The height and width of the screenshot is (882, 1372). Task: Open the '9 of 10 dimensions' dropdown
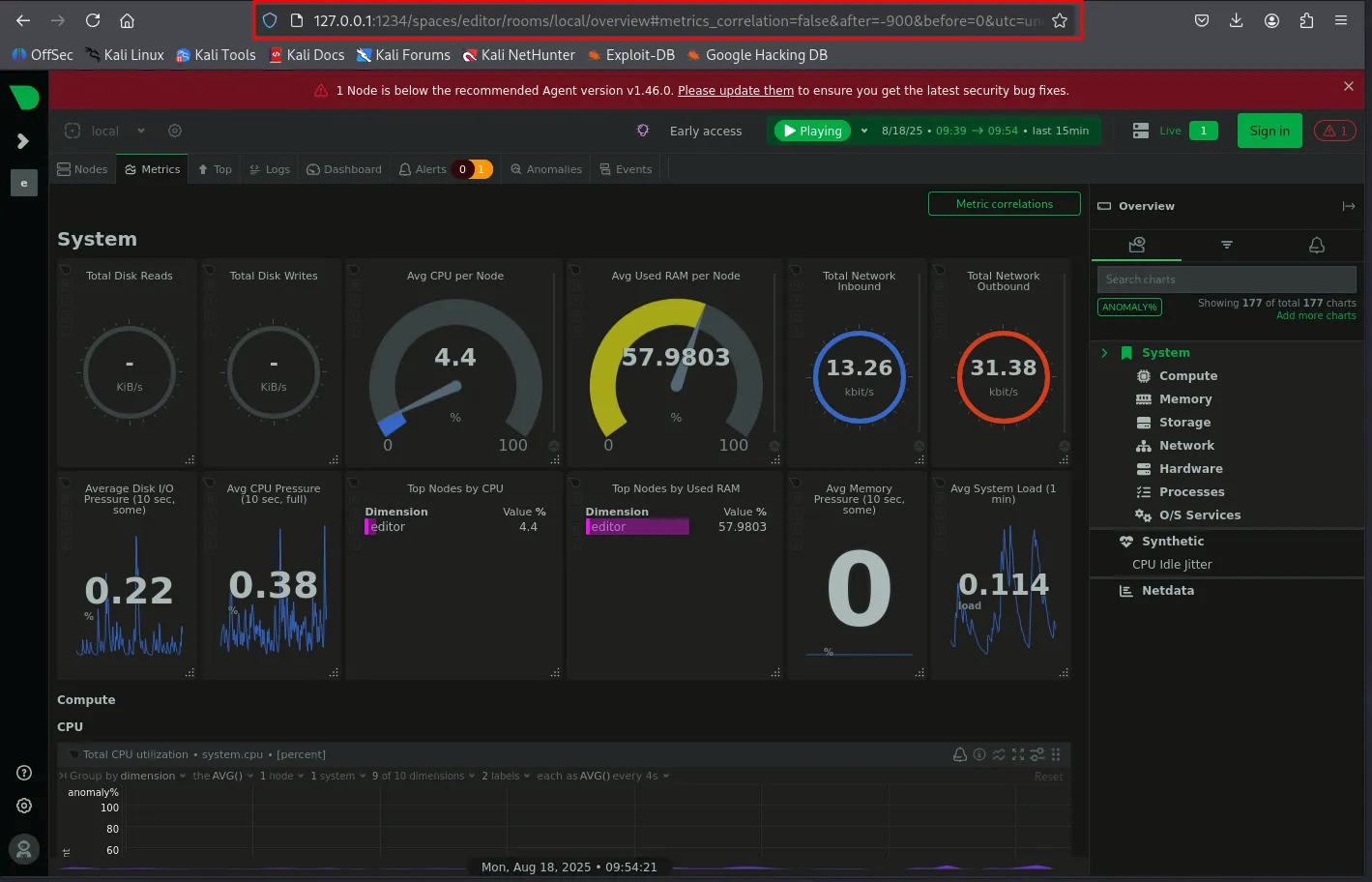tap(423, 776)
